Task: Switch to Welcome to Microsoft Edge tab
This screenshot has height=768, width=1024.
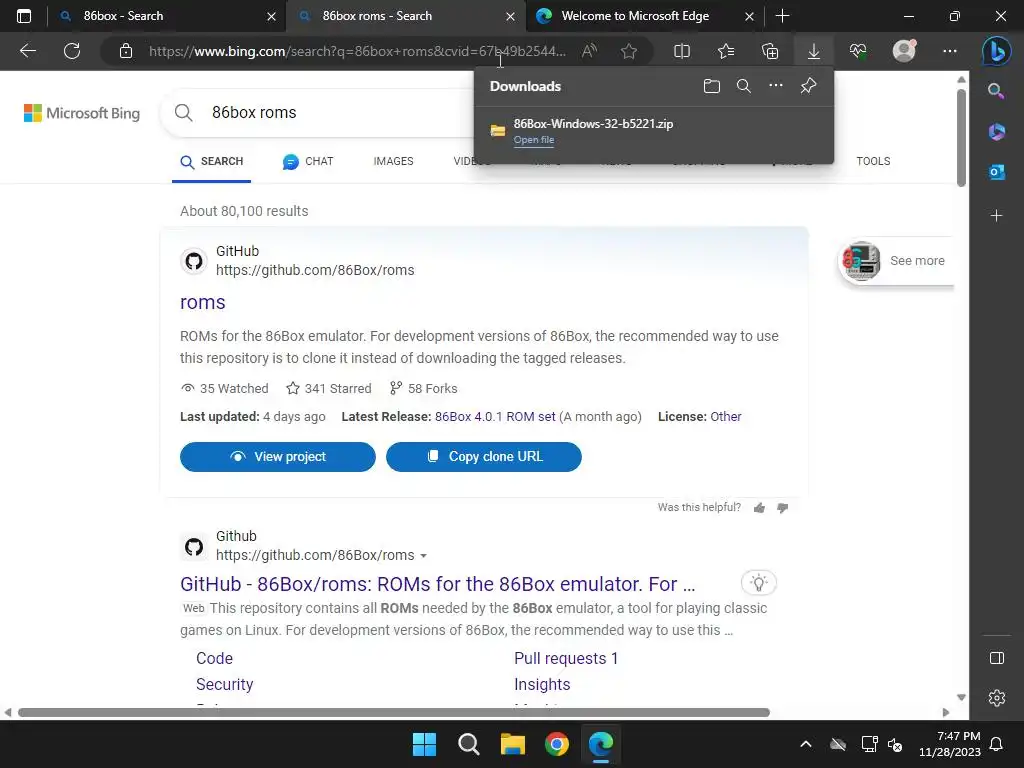Action: [x=635, y=16]
